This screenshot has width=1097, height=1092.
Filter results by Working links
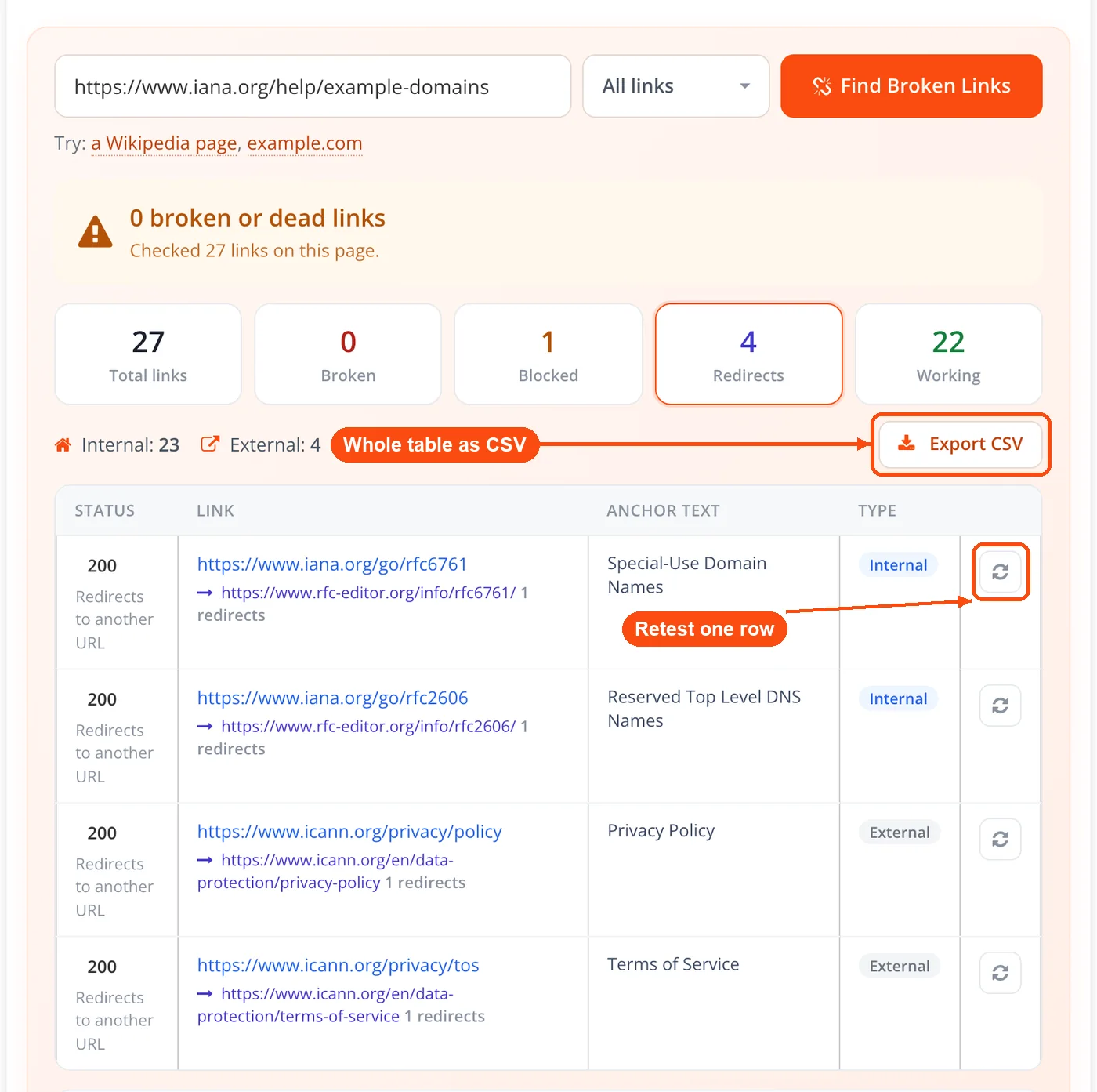(948, 354)
